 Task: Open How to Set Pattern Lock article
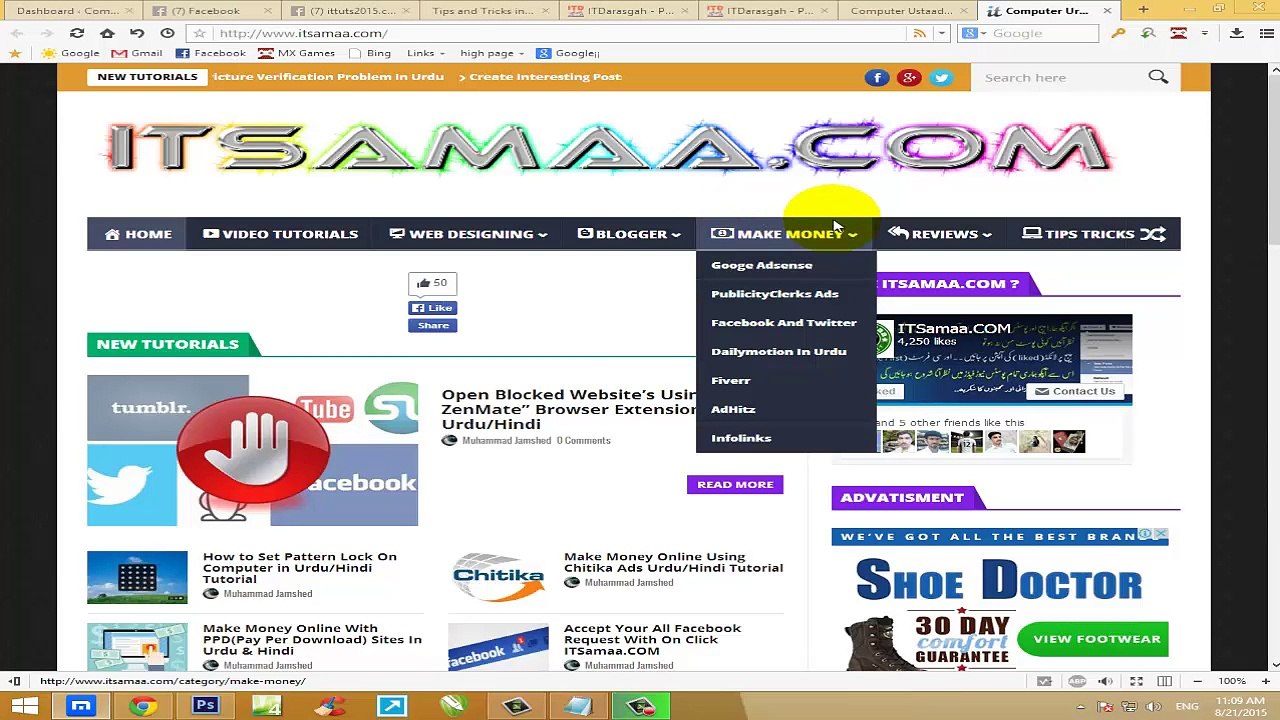pyautogui.click(x=300, y=568)
